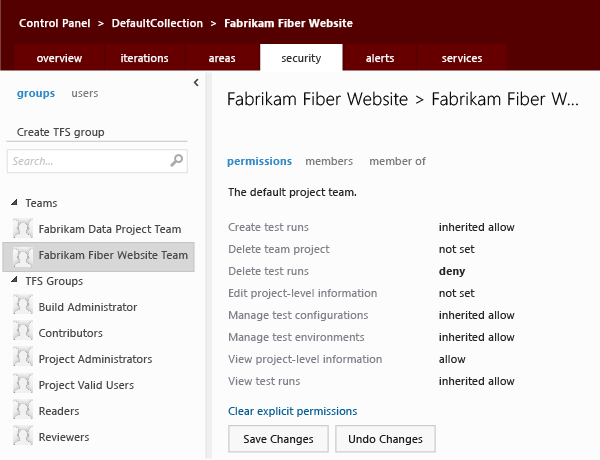
Task: Click 'The default project team.' description
Action: pos(292,192)
